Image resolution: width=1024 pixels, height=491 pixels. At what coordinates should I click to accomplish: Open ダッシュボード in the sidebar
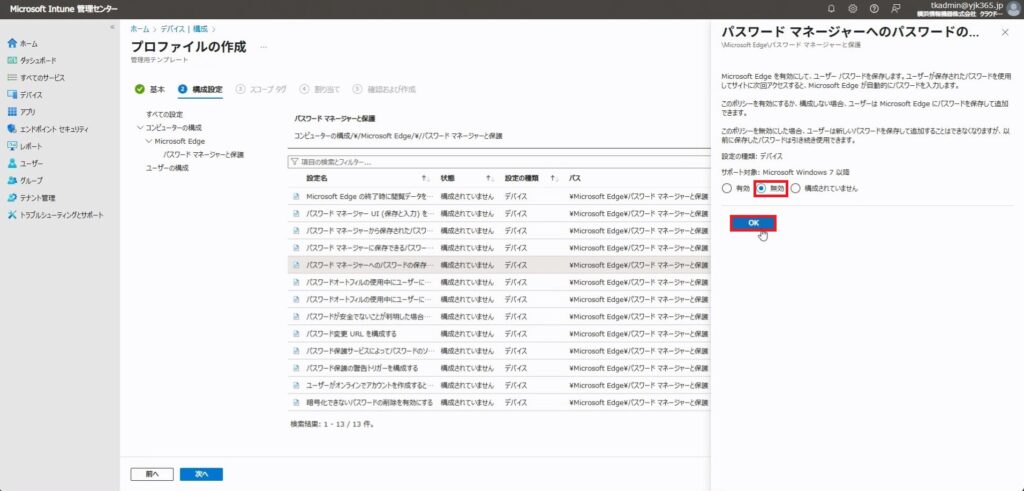pyautogui.click(x=31, y=61)
